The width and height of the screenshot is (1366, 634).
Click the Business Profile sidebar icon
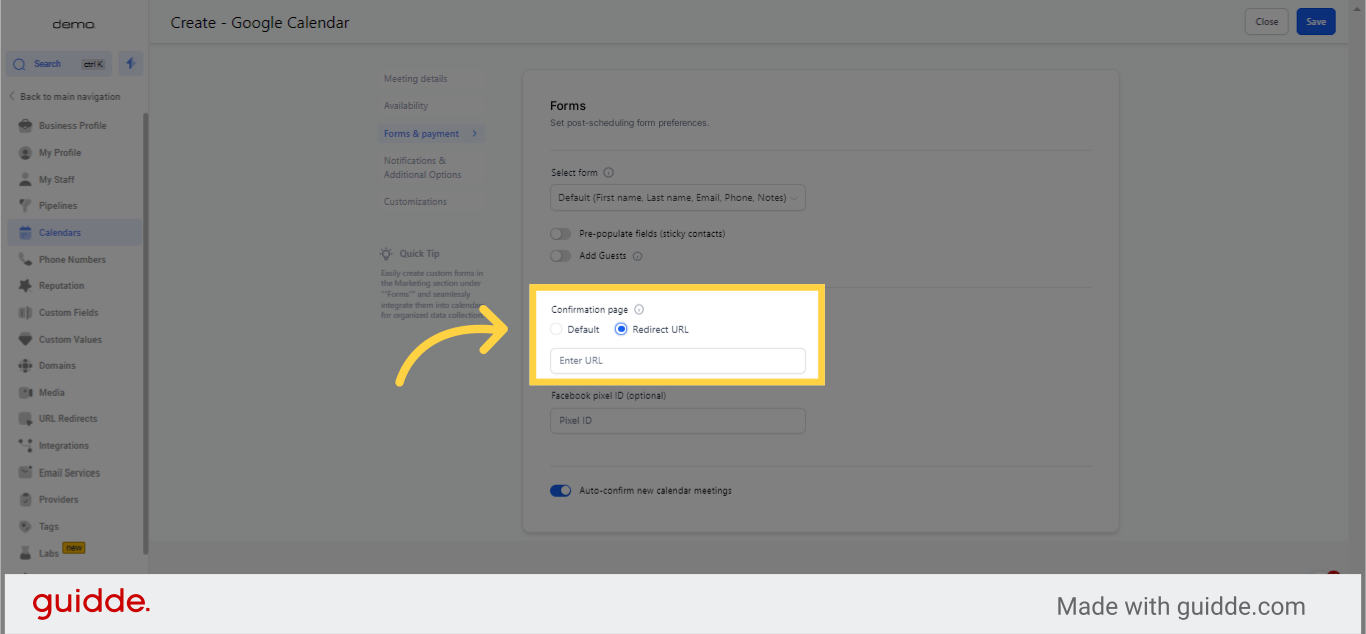tap(26, 126)
